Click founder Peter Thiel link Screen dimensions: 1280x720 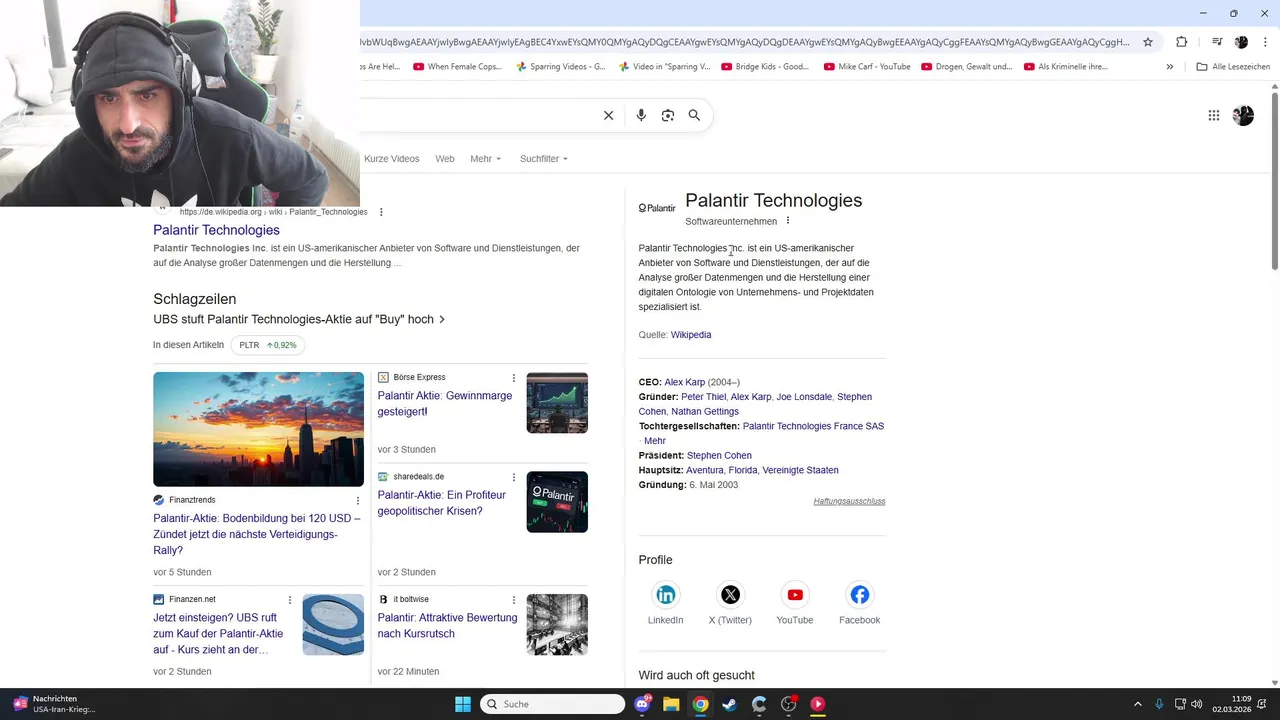point(703,397)
